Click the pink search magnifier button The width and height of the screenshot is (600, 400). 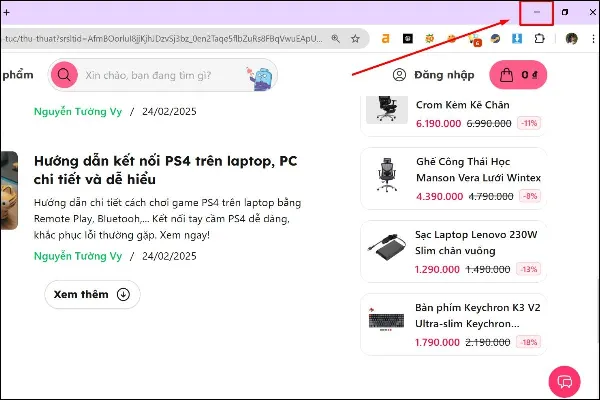(x=64, y=75)
